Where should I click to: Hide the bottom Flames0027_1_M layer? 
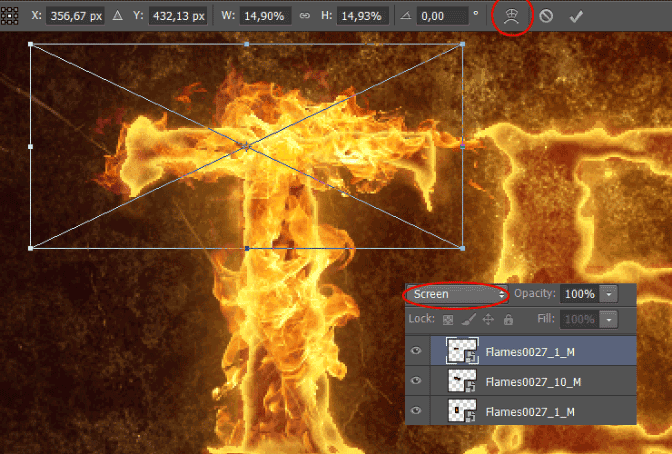(416, 411)
